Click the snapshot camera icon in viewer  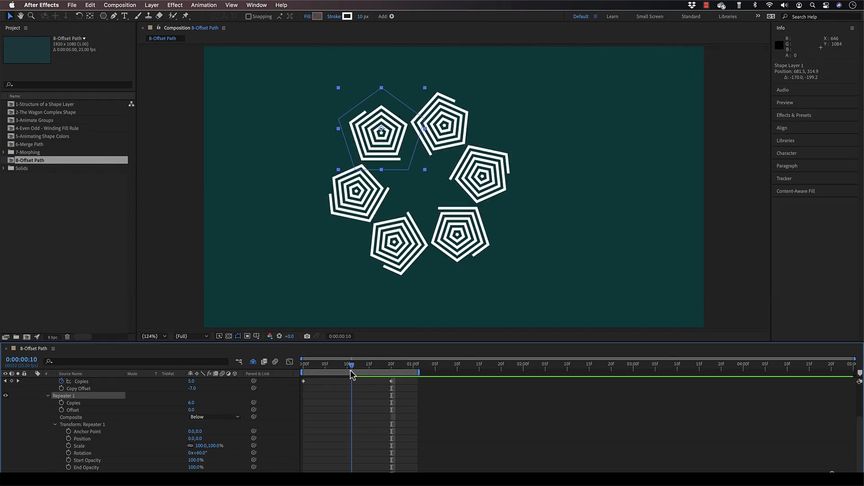pos(307,336)
